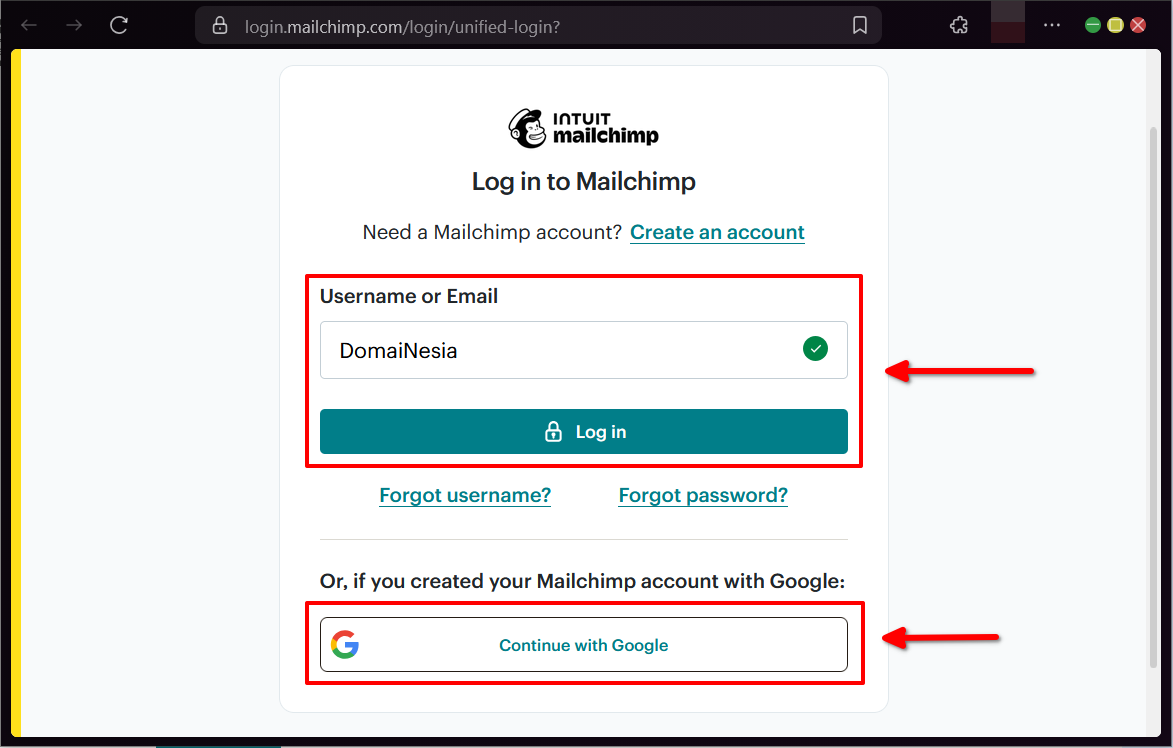Click the bookmark icon in the address bar
1173x748 pixels.
[860, 24]
